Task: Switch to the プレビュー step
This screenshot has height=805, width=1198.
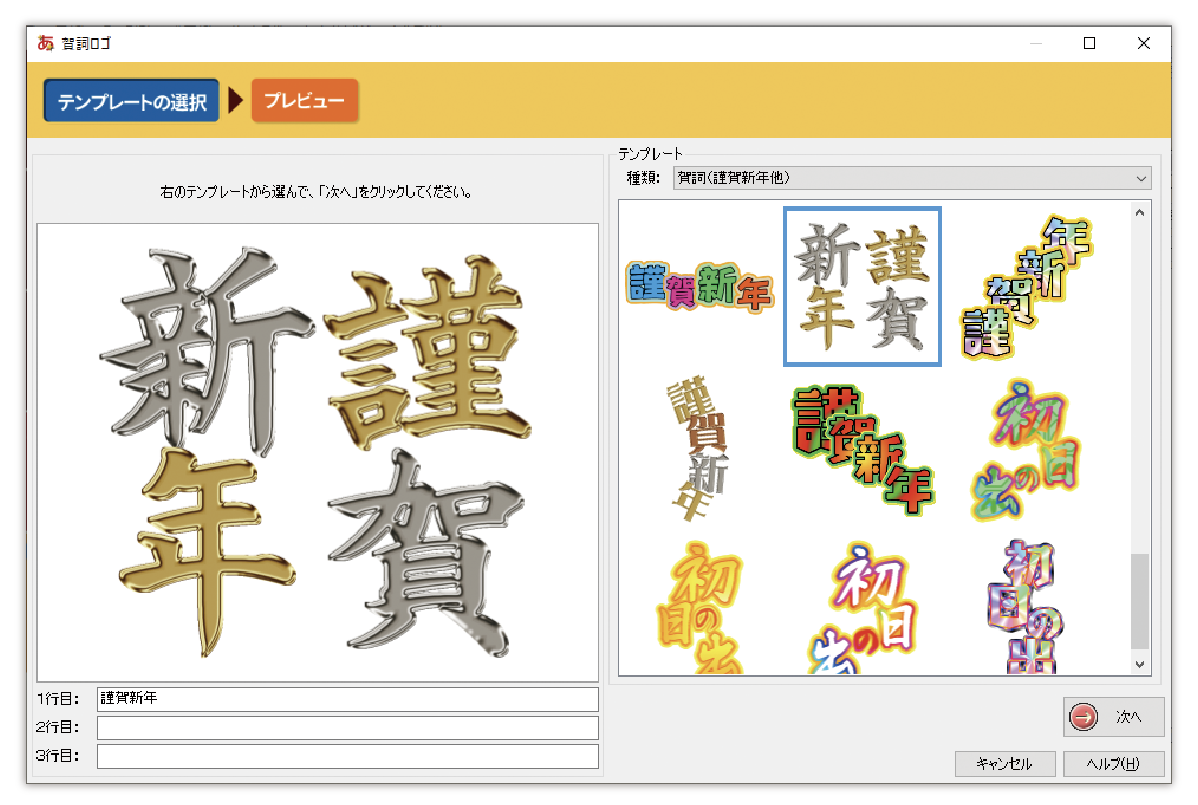Action: pyautogui.click(x=305, y=100)
